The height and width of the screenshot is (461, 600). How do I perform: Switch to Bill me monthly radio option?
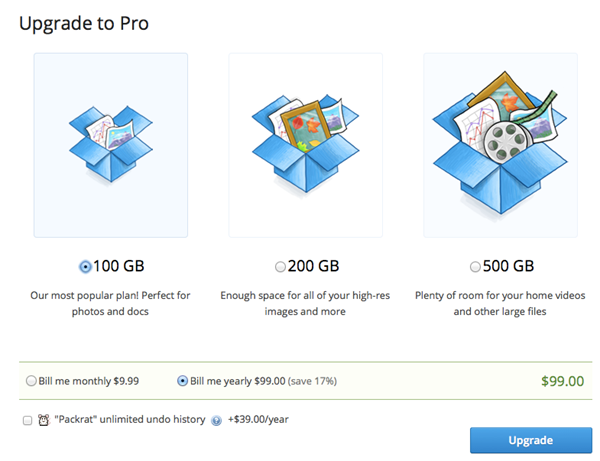pos(31,381)
